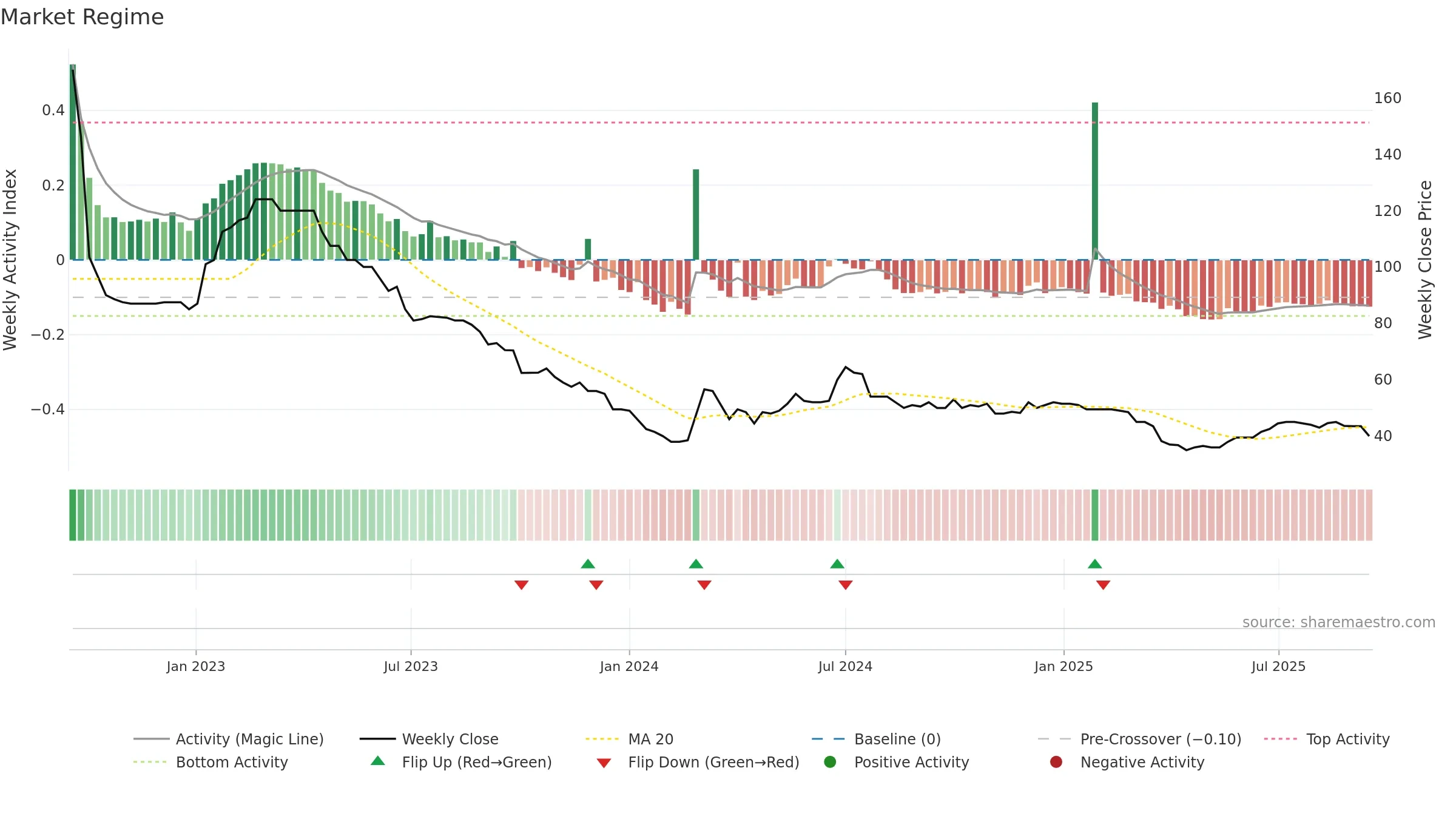Click the Weekly Activity Index axis title
The height and width of the screenshot is (819, 1456).
(x=10, y=260)
